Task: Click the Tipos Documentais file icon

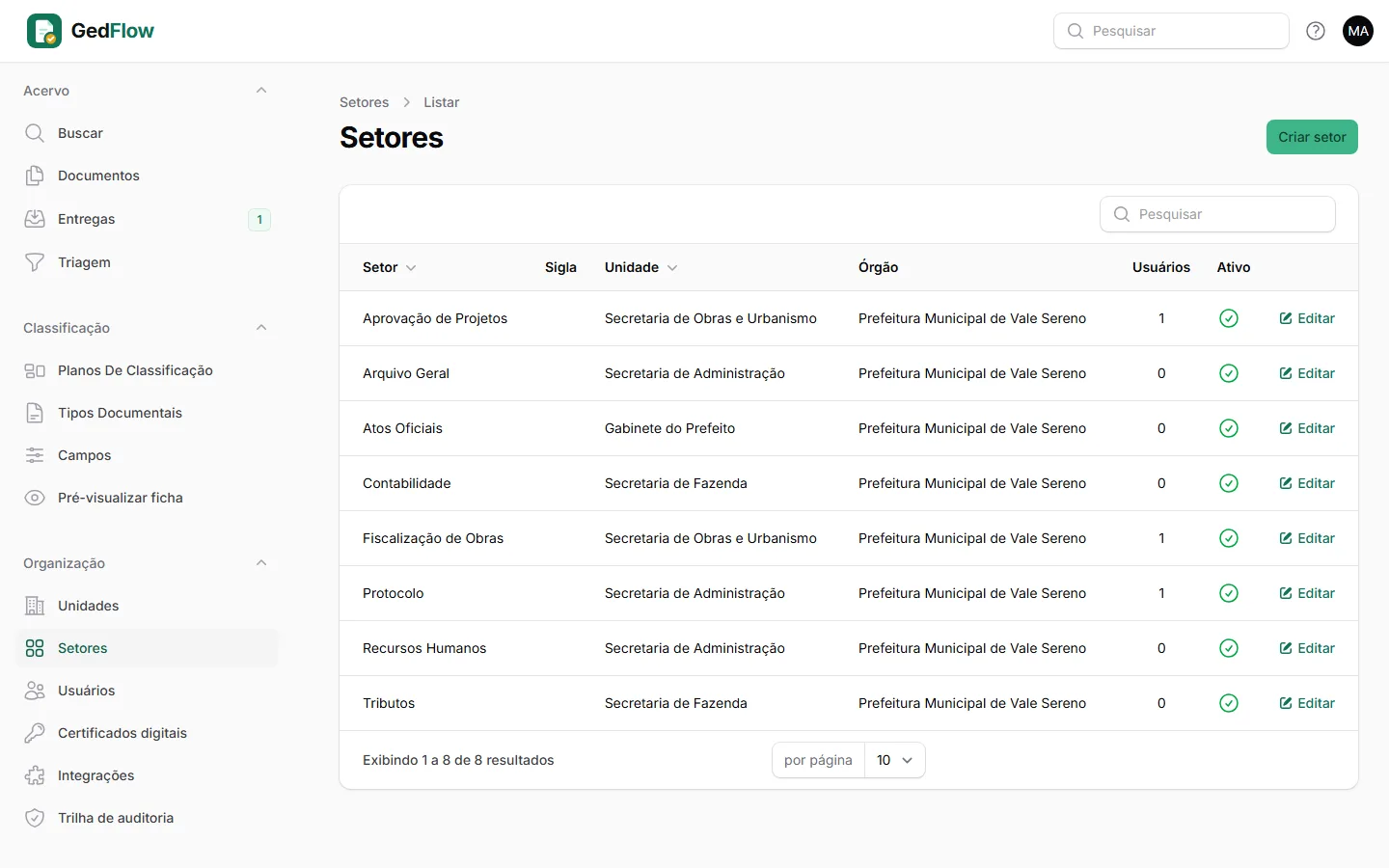Action: tap(35, 413)
